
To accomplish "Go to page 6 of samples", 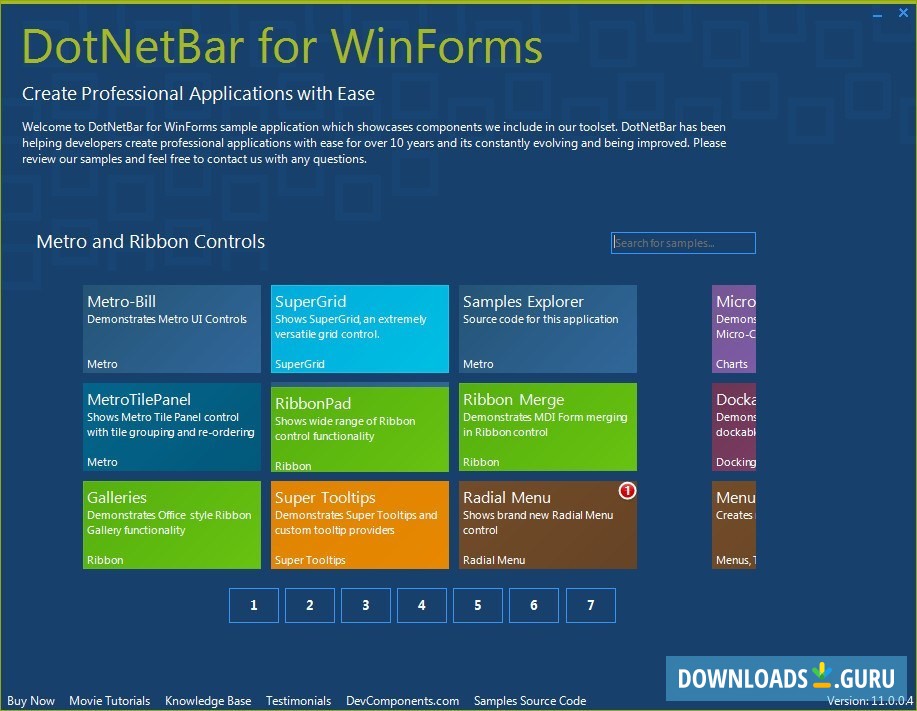I will [x=534, y=605].
